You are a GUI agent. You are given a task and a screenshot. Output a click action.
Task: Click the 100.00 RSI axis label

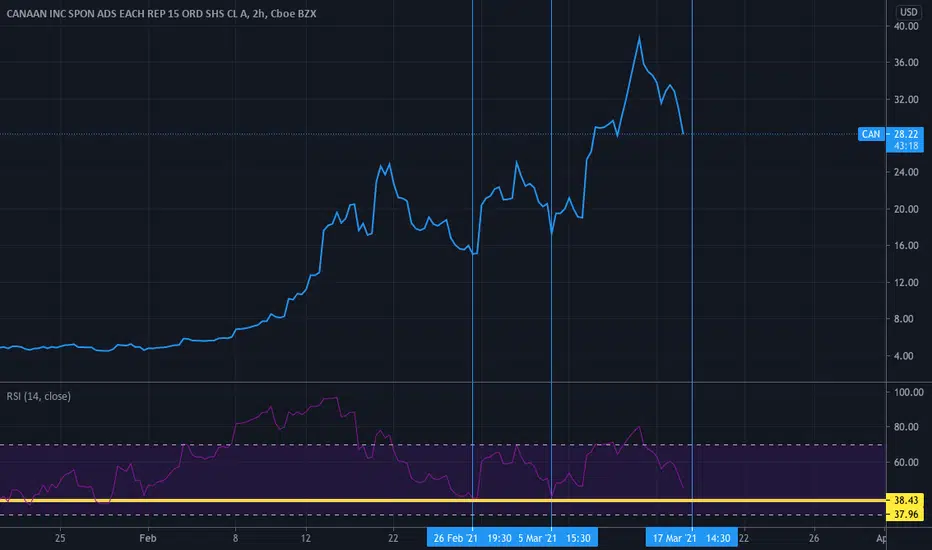[908, 392]
